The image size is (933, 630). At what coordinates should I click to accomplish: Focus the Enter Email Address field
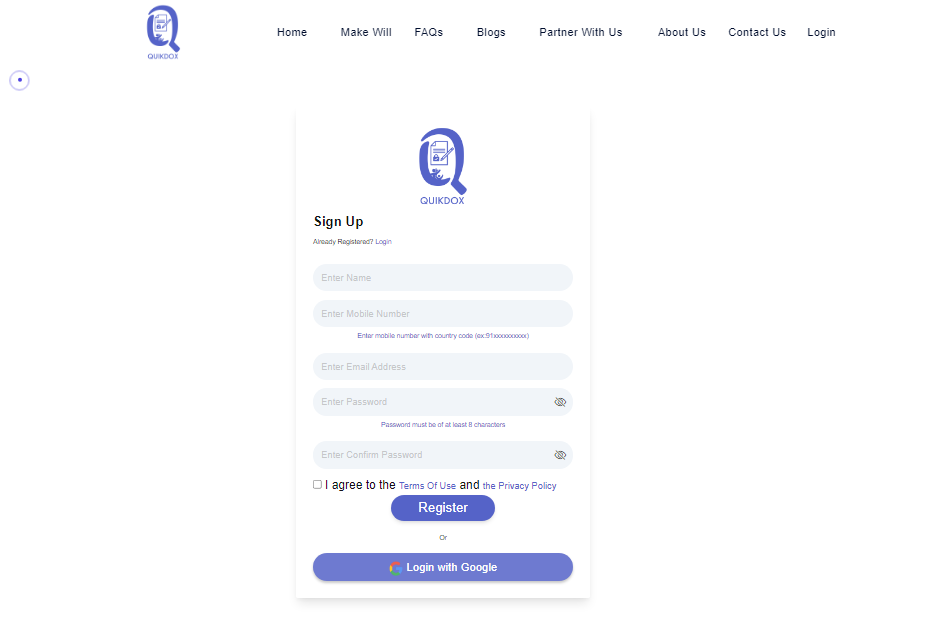pos(443,366)
